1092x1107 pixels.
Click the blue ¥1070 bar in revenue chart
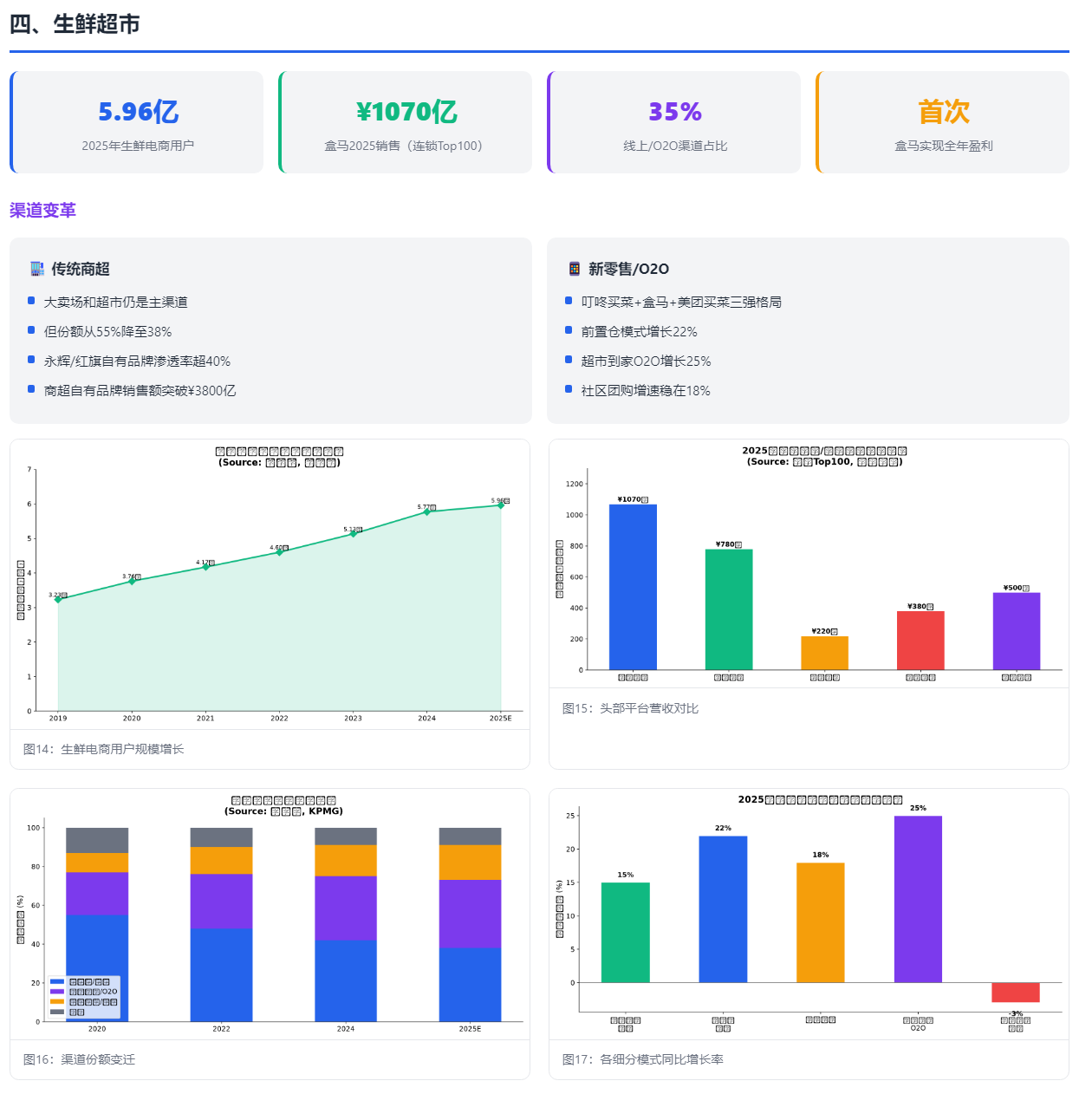(633, 587)
